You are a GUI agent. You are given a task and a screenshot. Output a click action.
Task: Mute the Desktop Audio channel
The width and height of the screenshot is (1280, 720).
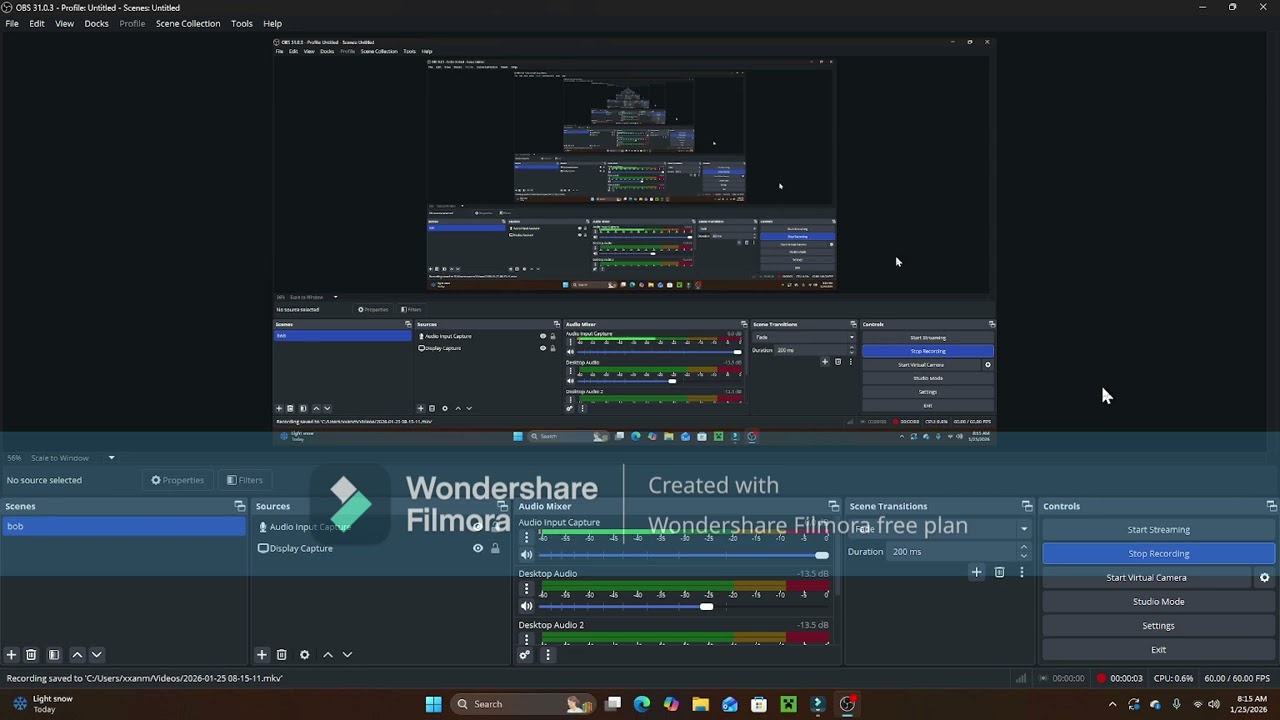click(526, 606)
